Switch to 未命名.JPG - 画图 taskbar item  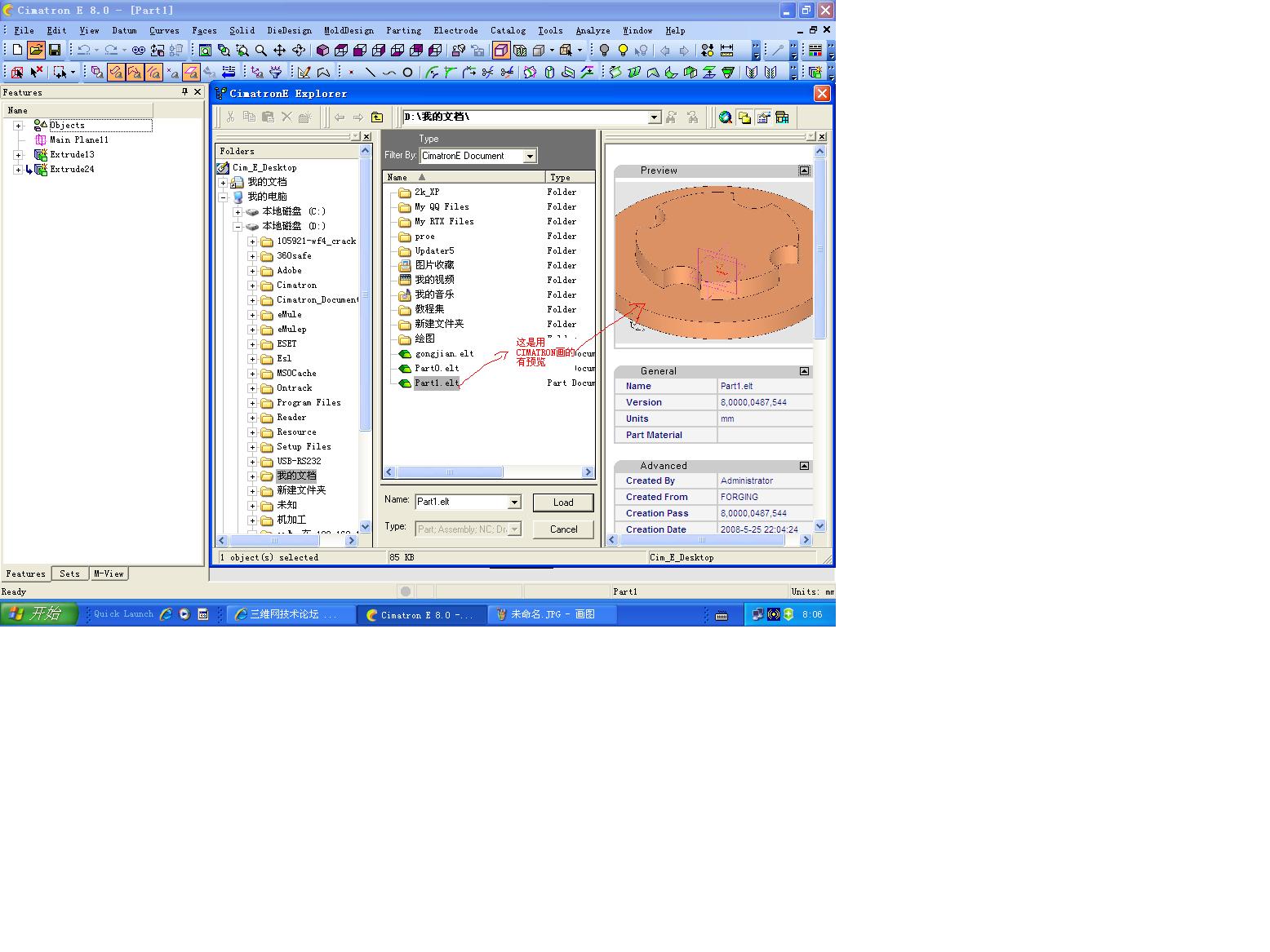[552, 614]
